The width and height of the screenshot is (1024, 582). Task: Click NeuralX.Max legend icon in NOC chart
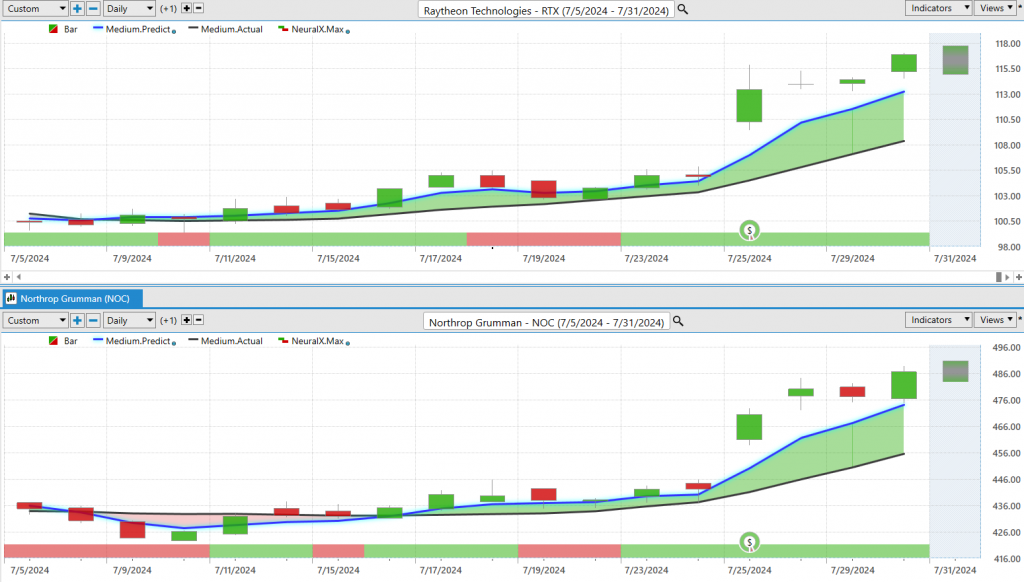point(283,341)
